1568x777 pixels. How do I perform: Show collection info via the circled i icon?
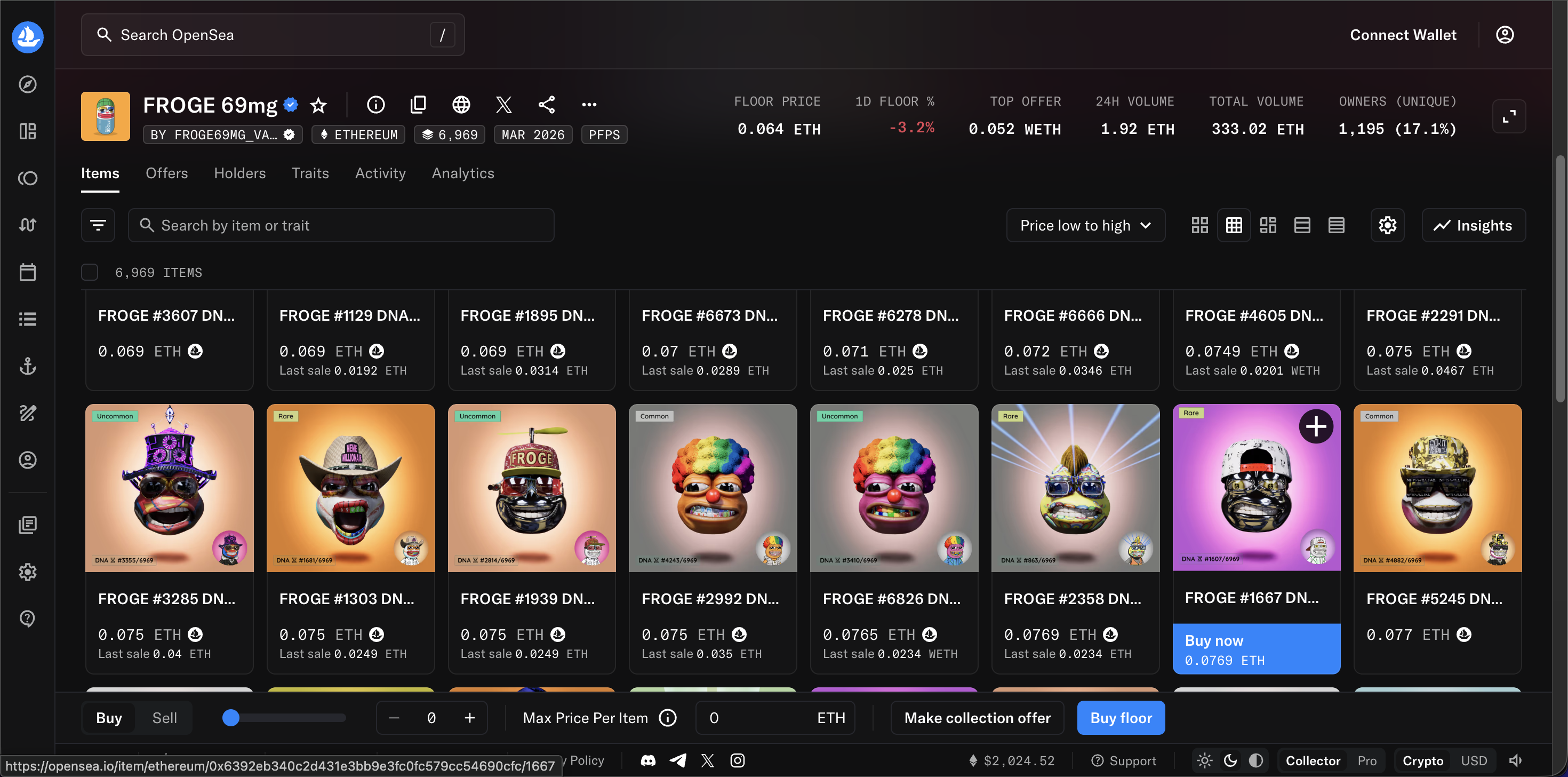[x=375, y=105]
